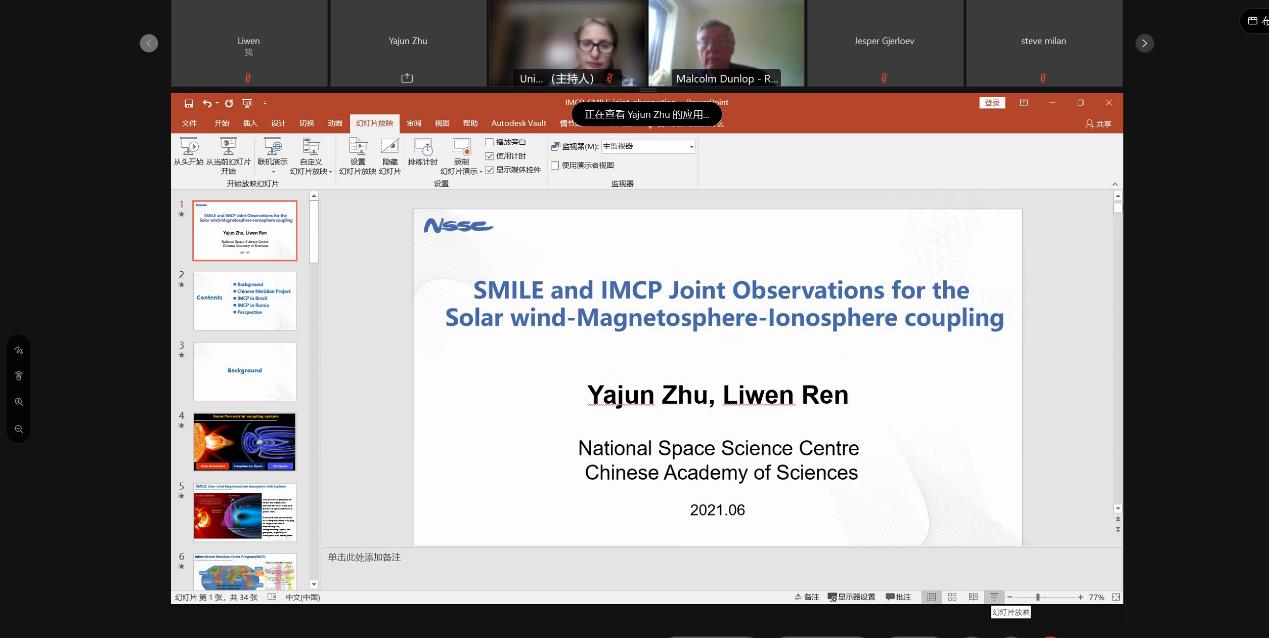Viewport: 1269px width, 638px height.
Task: Toggle Use Timings (使用计时) checkbox
Action: coord(490,156)
